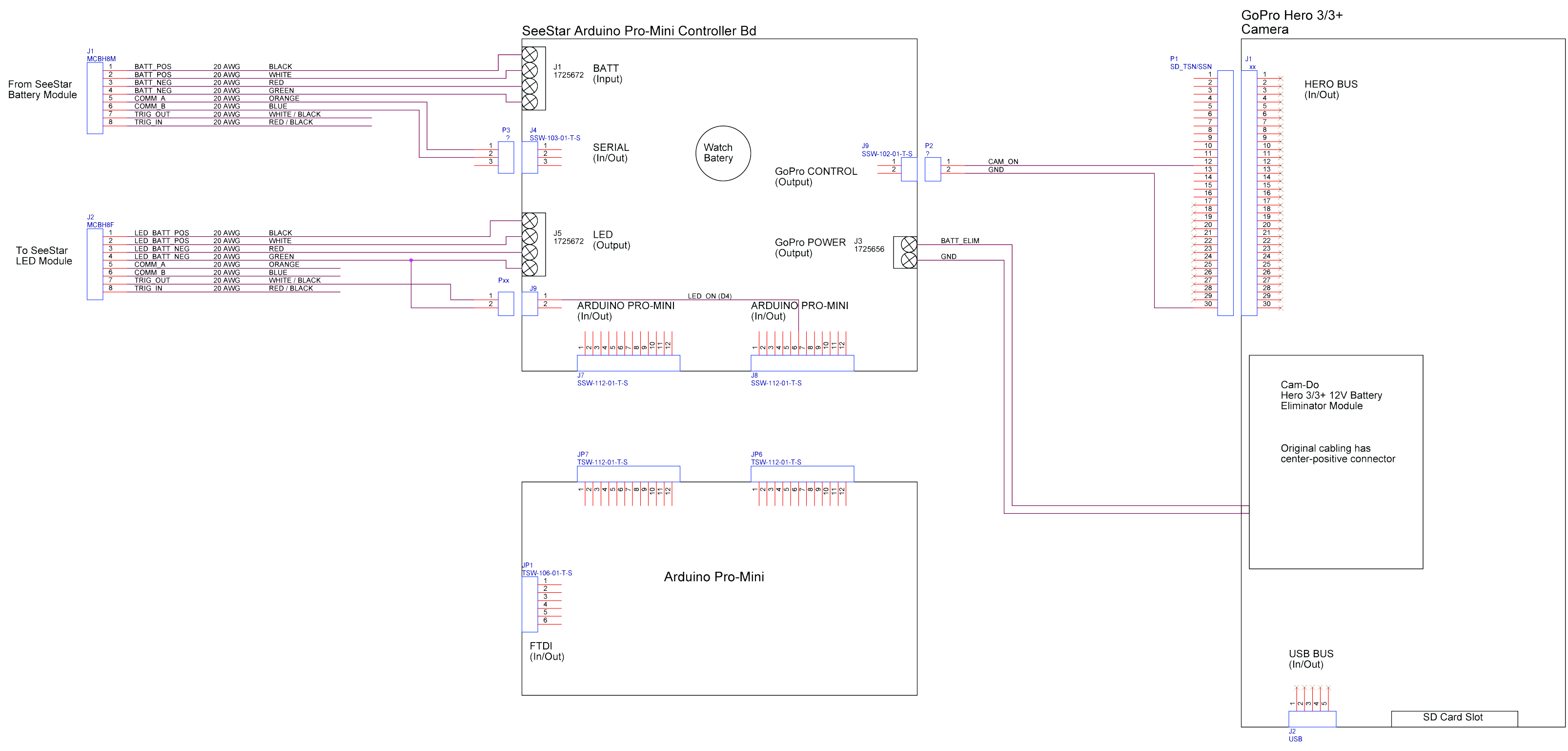Click the 'LED_ON (D4)' net label
1568x751 pixels.
coord(709,296)
